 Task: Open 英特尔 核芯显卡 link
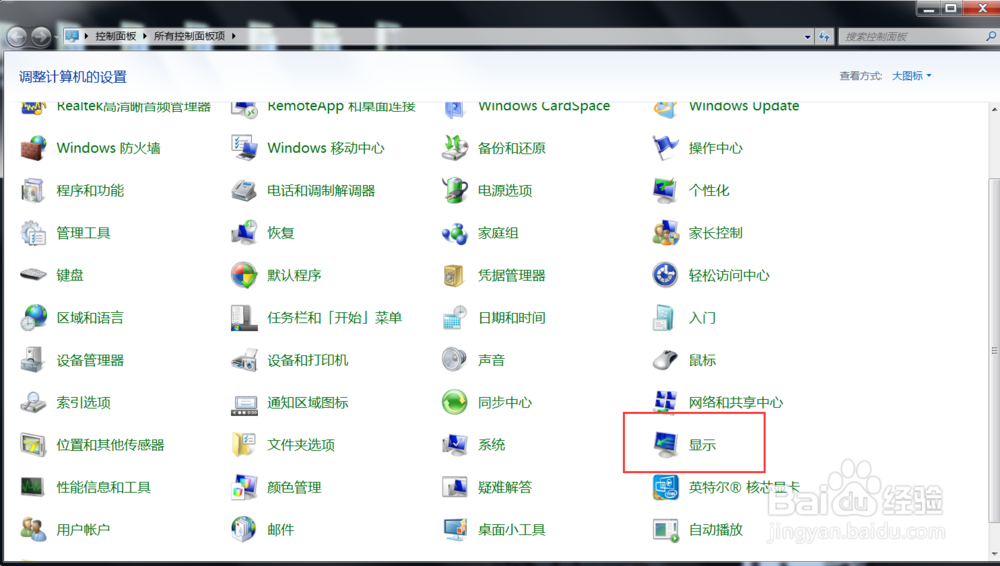(744, 488)
